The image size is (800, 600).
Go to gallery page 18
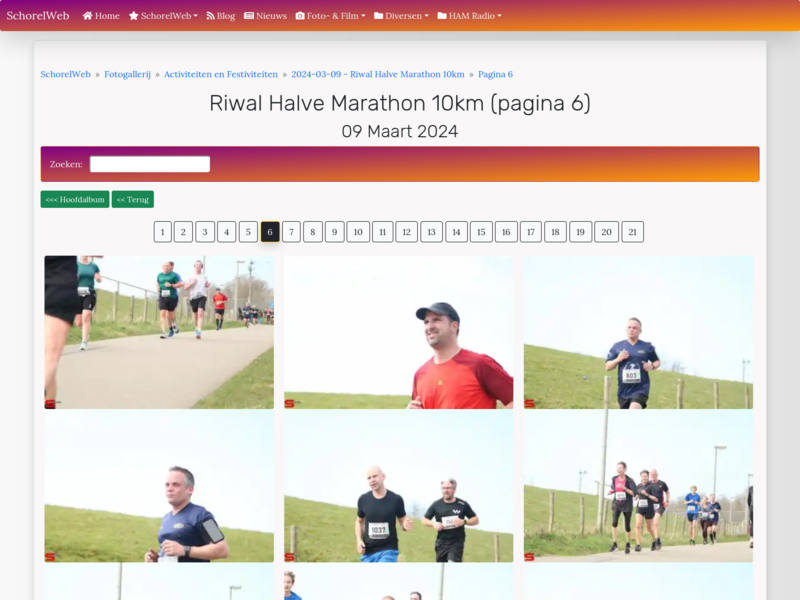pyautogui.click(x=556, y=232)
